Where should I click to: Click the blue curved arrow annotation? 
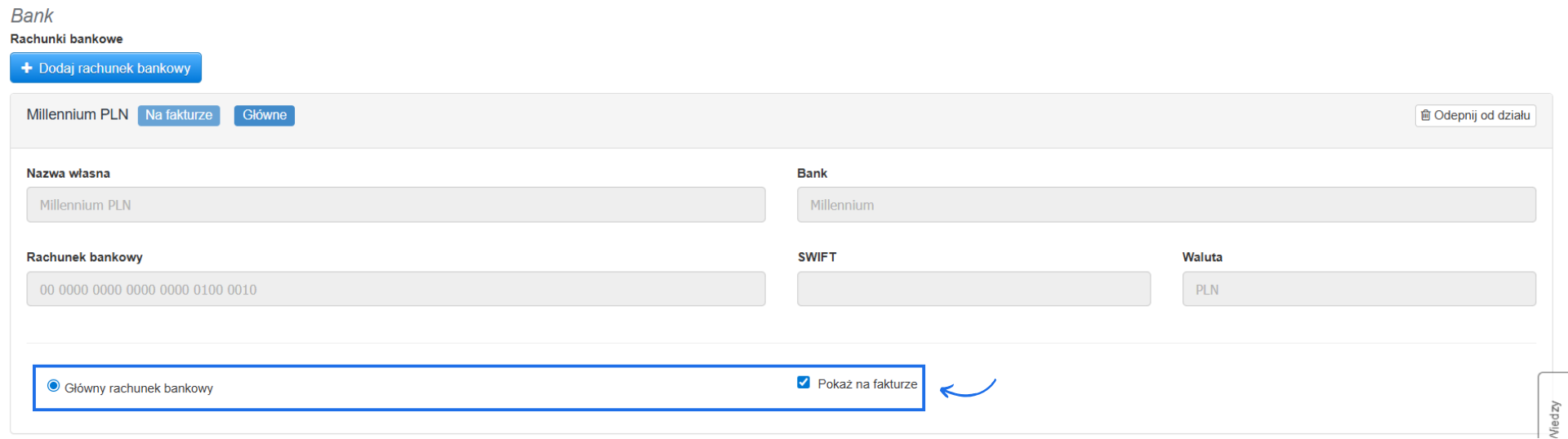tap(968, 388)
